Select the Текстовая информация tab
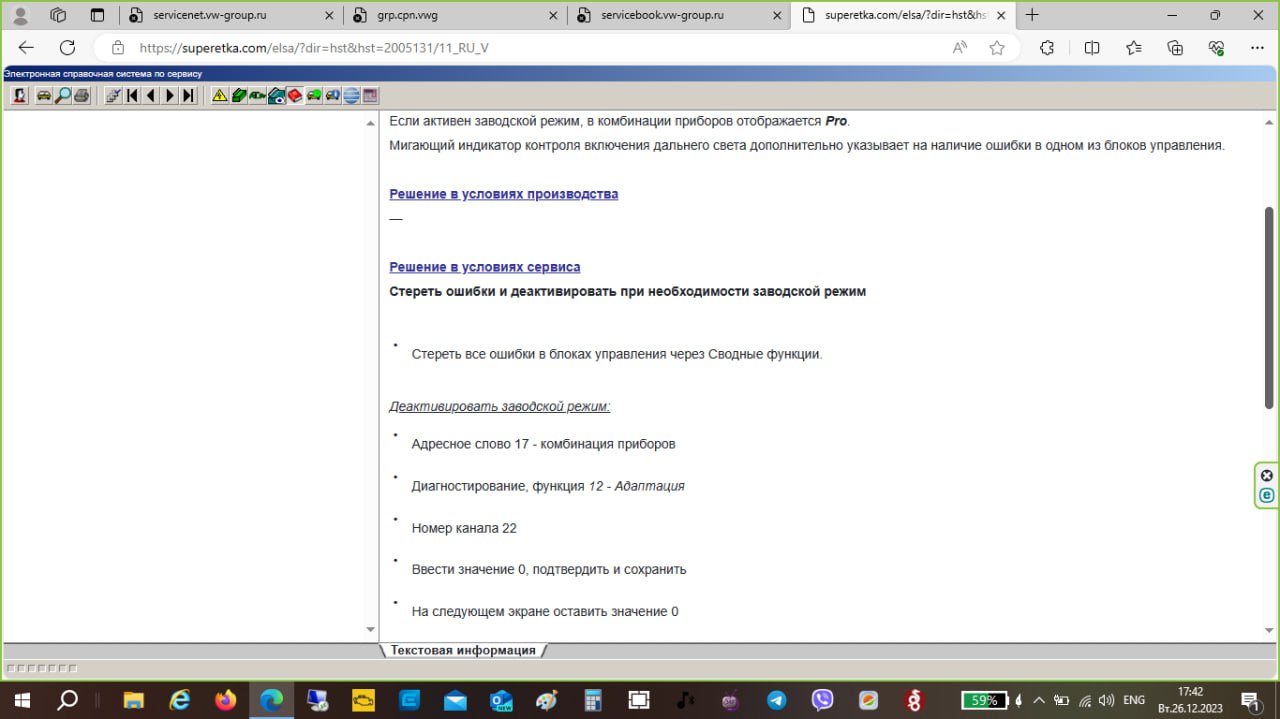1280x719 pixels. click(463, 650)
